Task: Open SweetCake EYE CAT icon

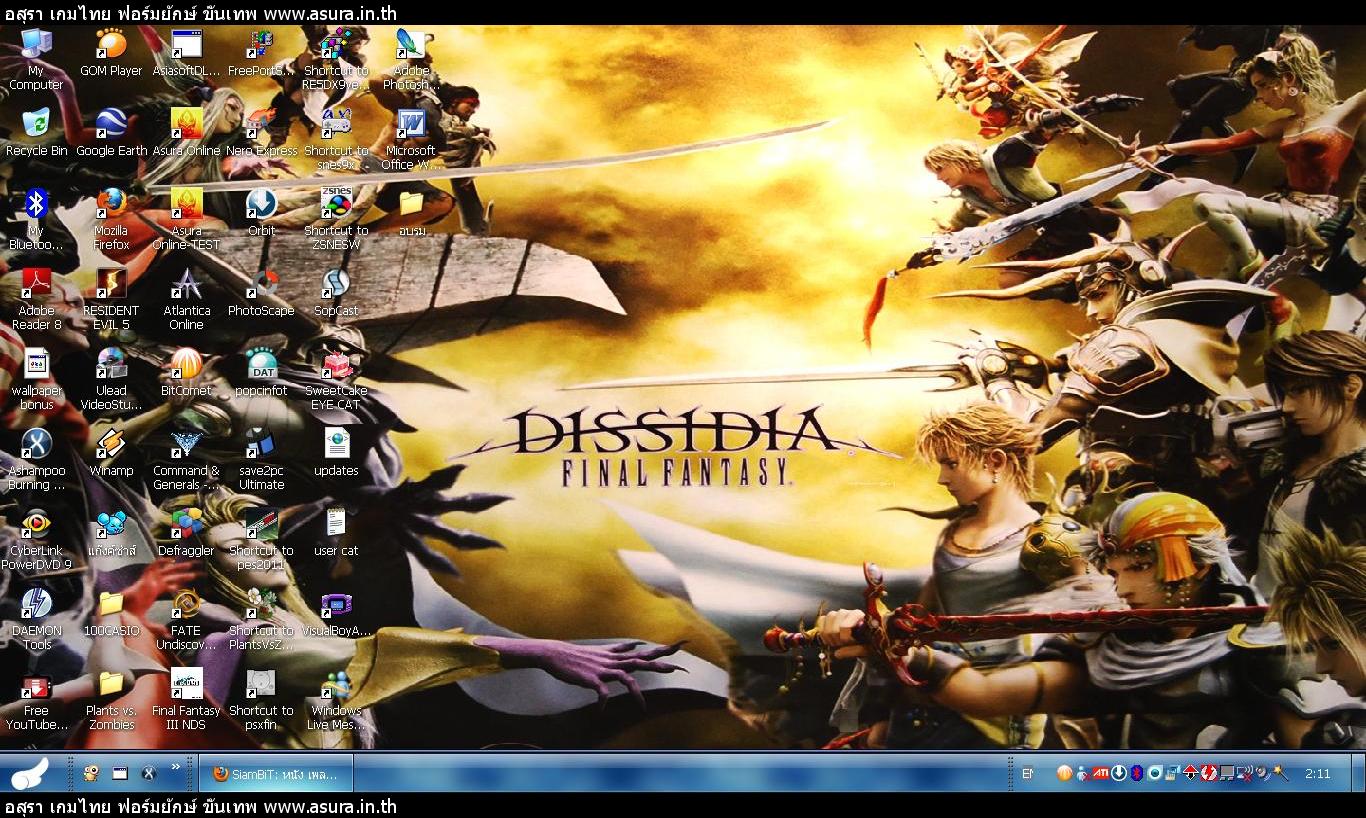Action: 336,380
